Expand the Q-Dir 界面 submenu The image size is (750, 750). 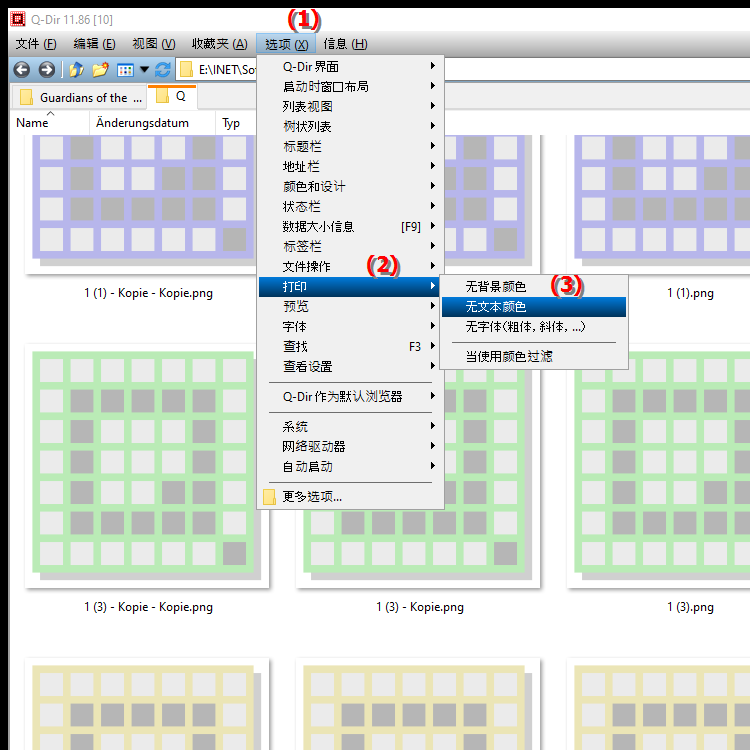click(x=351, y=66)
